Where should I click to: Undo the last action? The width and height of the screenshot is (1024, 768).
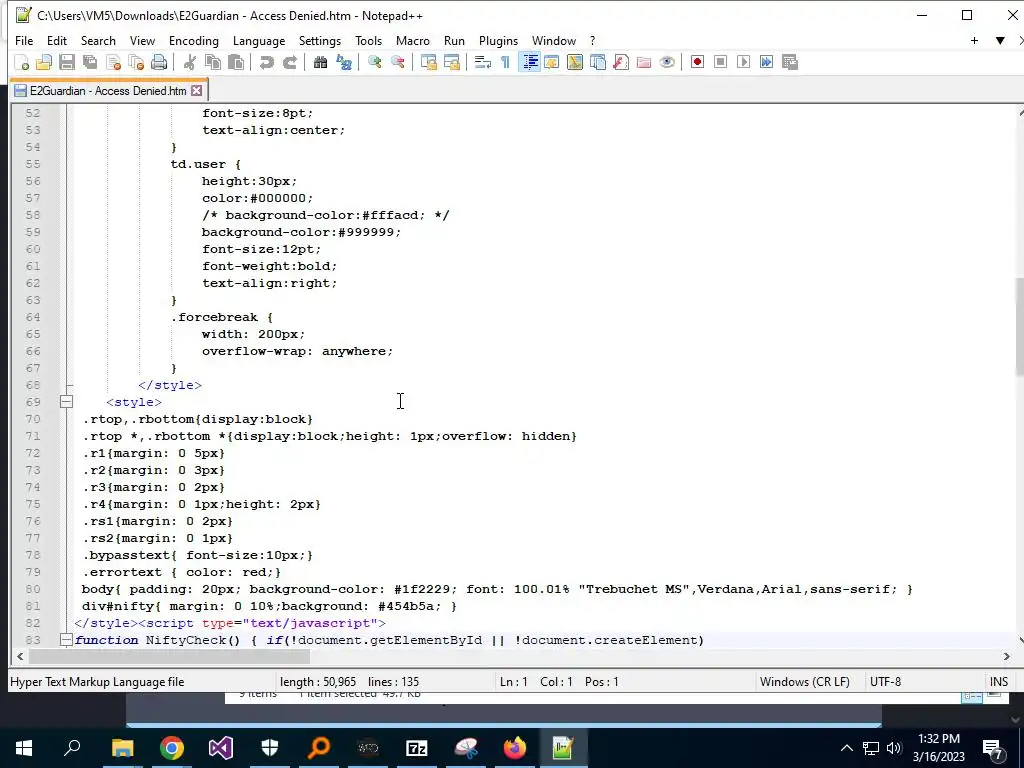point(266,62)
